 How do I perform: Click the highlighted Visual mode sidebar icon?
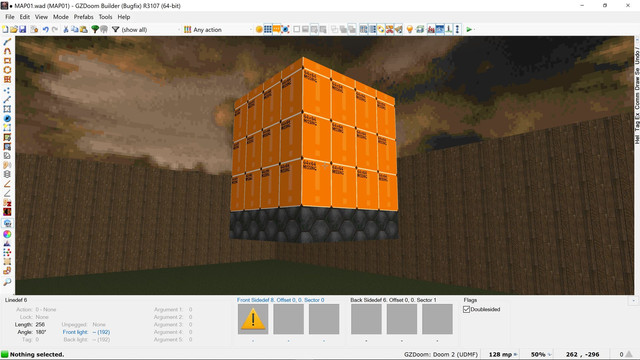[x=7, y=223]
